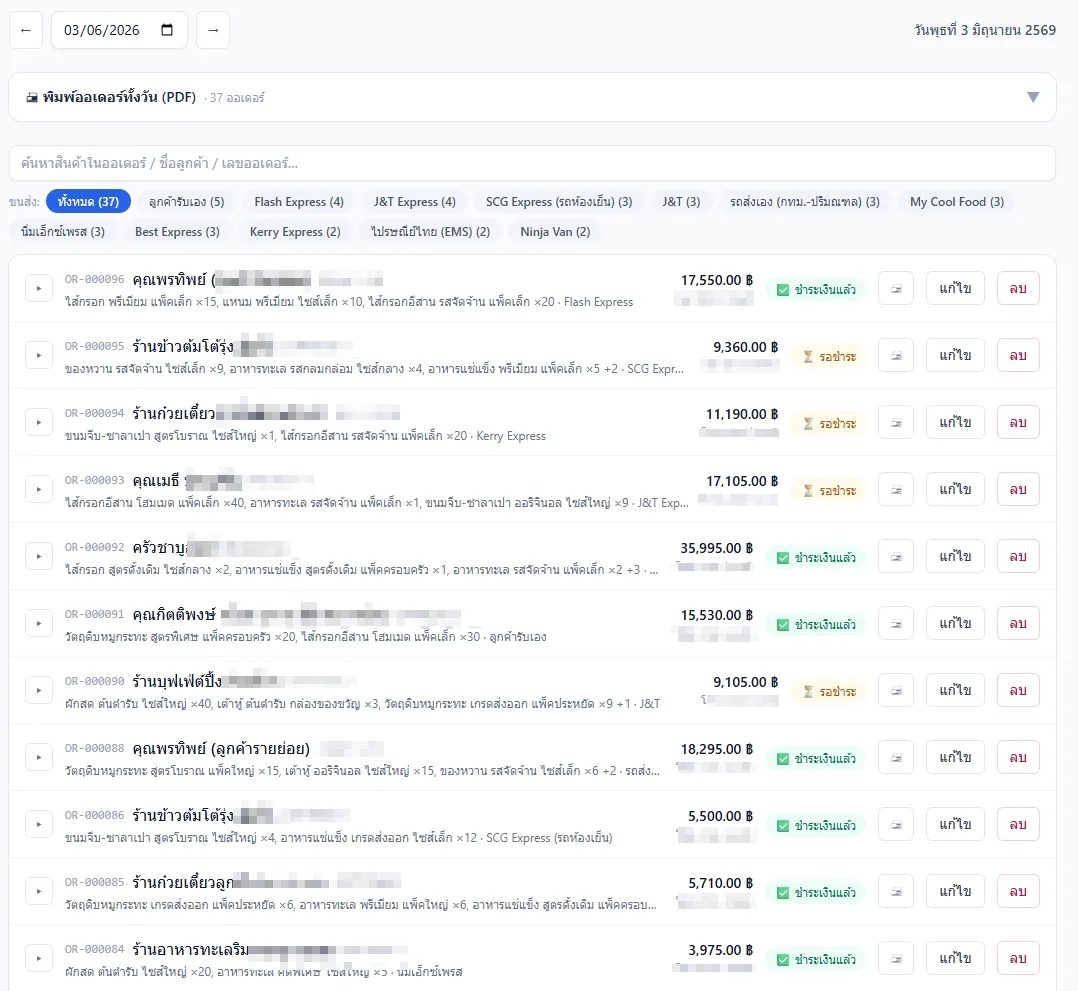The image size is (1078, 991).
Task: Print order OR-000090 via printer icon
Action: (896, 690)
